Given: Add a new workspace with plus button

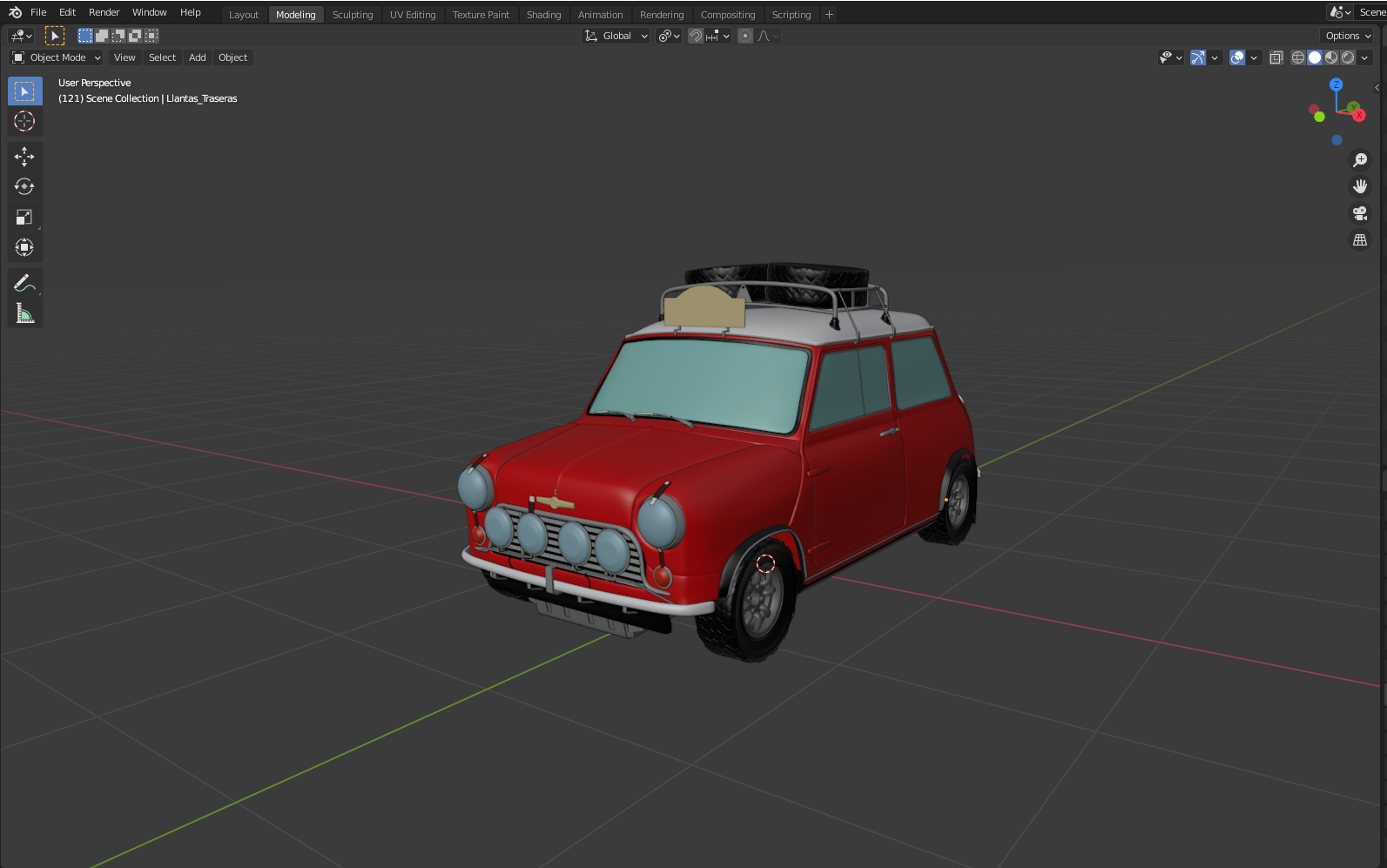Looking at the screenshot, I should pos(829,15).
